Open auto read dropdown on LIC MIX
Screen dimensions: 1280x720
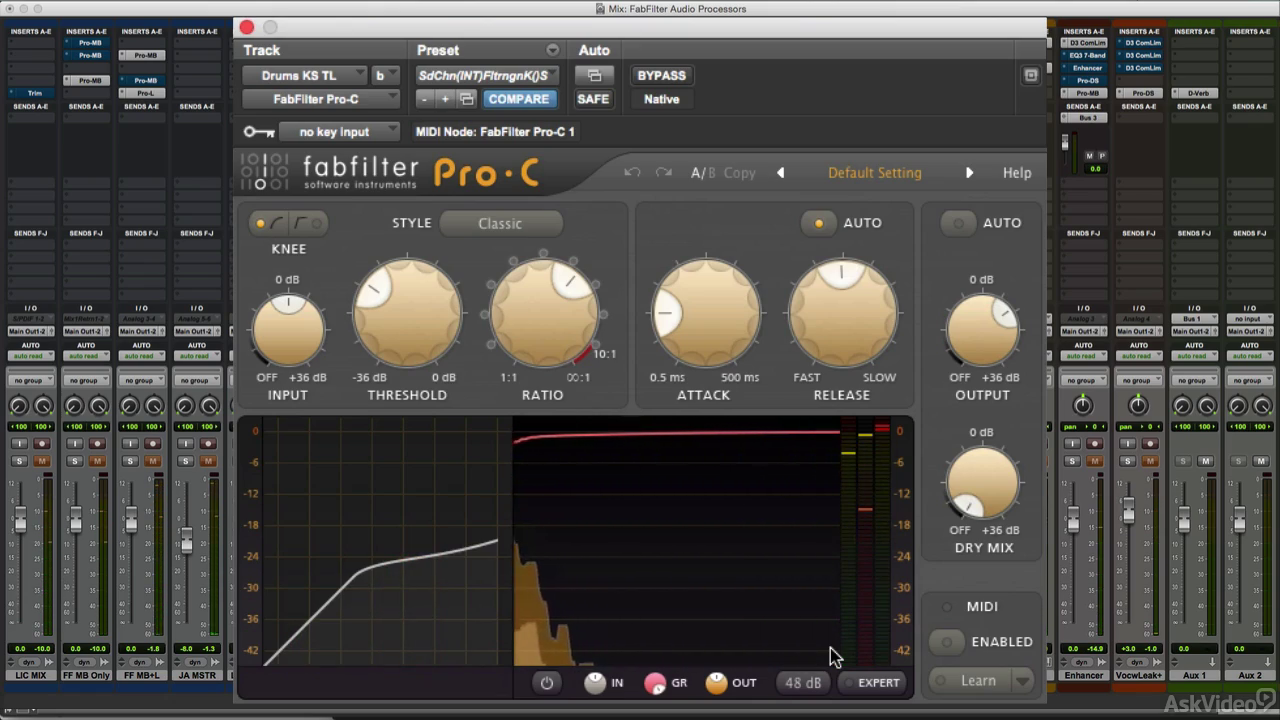coord(31,356)
